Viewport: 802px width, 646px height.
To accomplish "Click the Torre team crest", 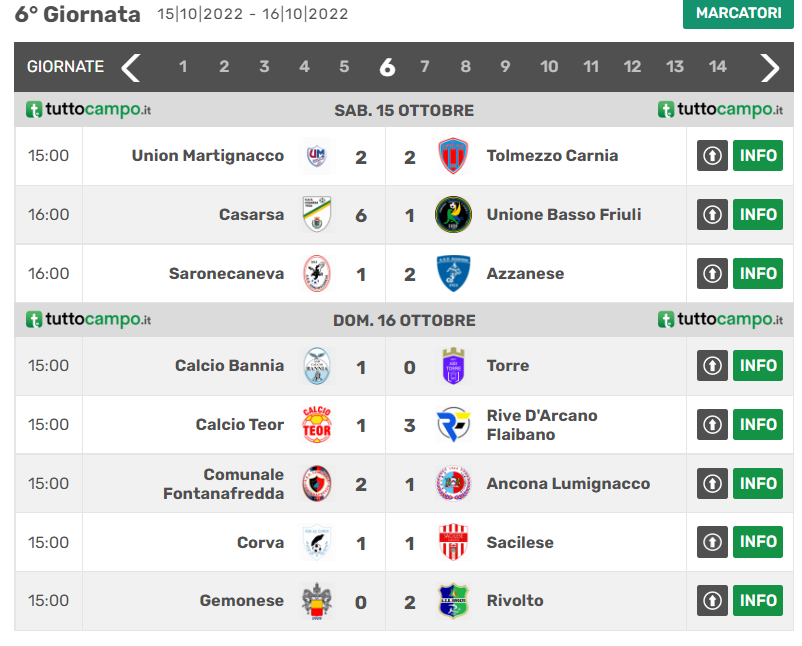I will (454, 366).
